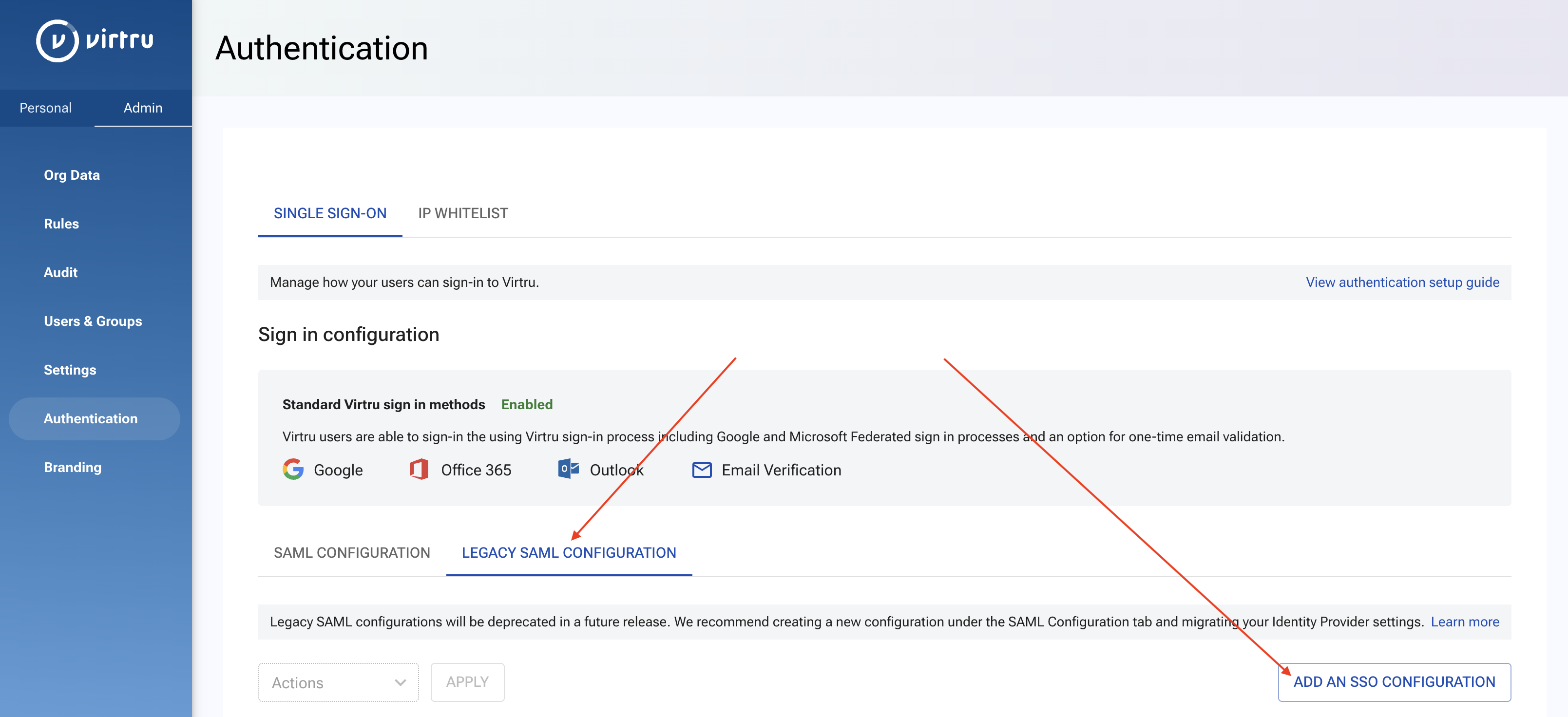Select Authentication in sidebar

click(95, 419)
